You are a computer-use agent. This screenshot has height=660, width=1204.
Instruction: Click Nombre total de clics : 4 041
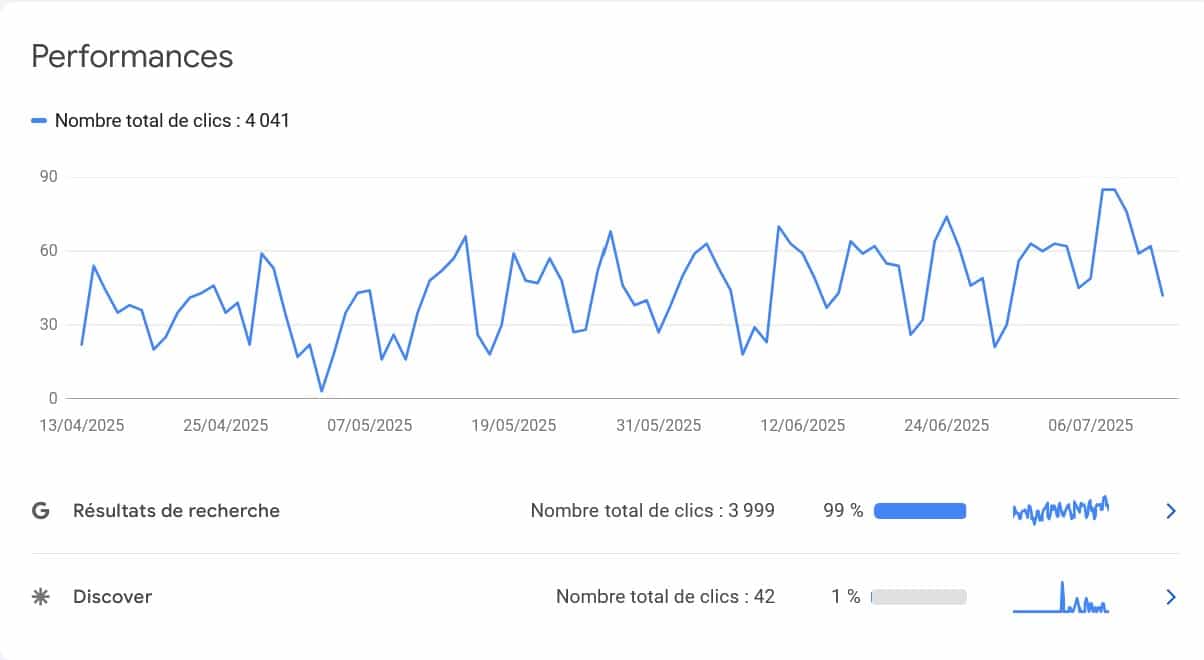coord(172,121)
